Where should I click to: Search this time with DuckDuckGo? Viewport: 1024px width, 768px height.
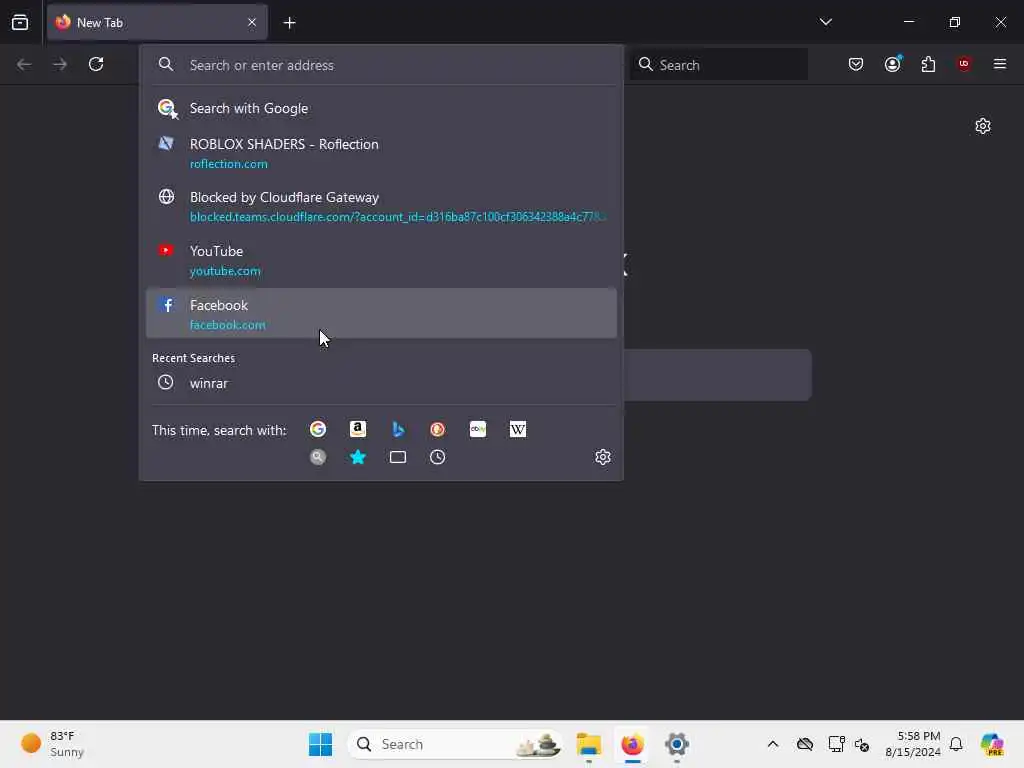click(x=438, y=429)
